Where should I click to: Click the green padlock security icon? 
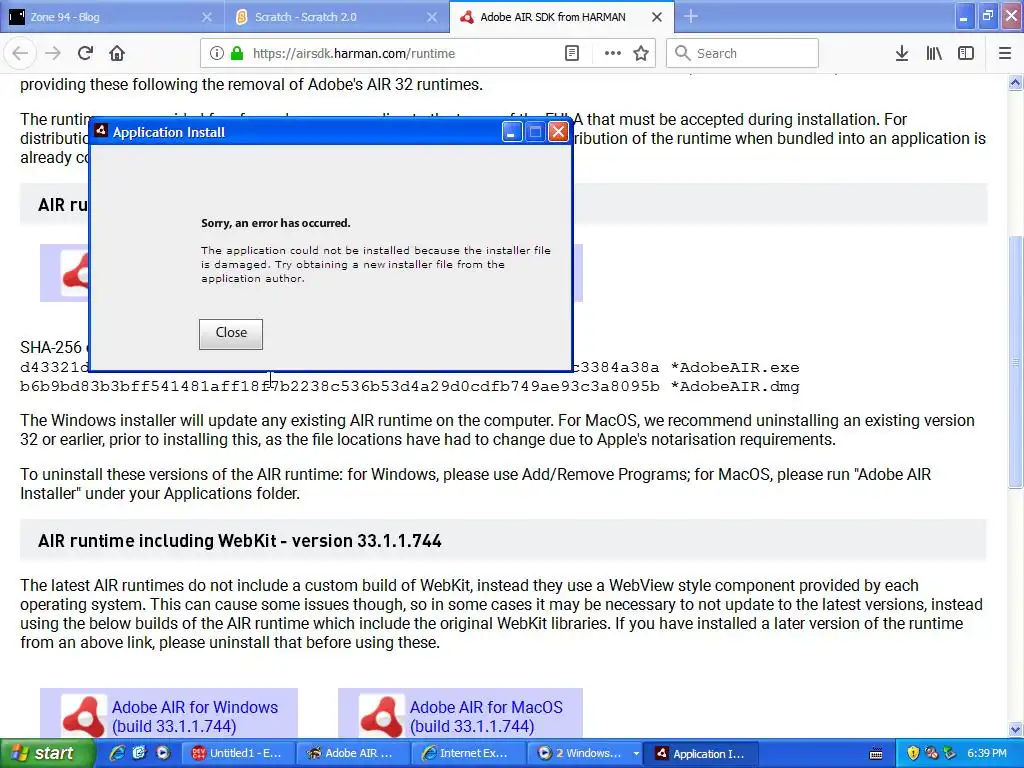237,53
